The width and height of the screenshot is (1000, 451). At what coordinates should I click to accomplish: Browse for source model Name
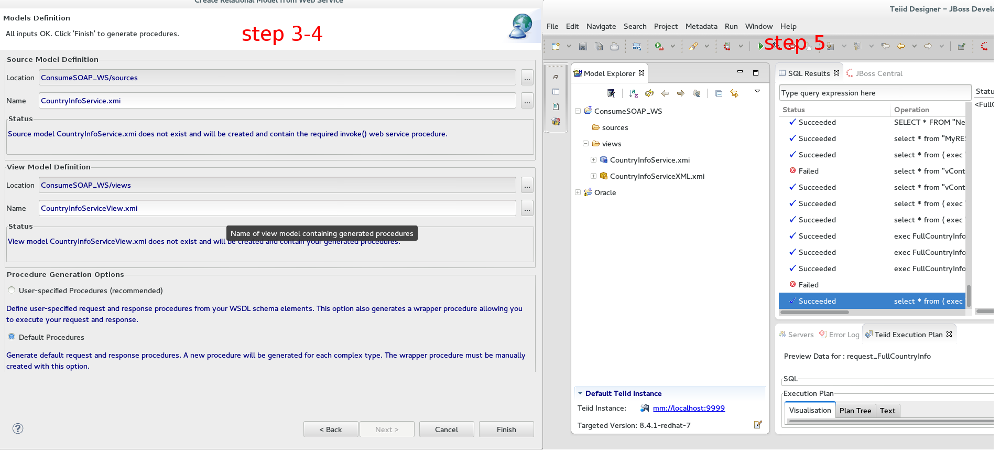pos(527,100)
